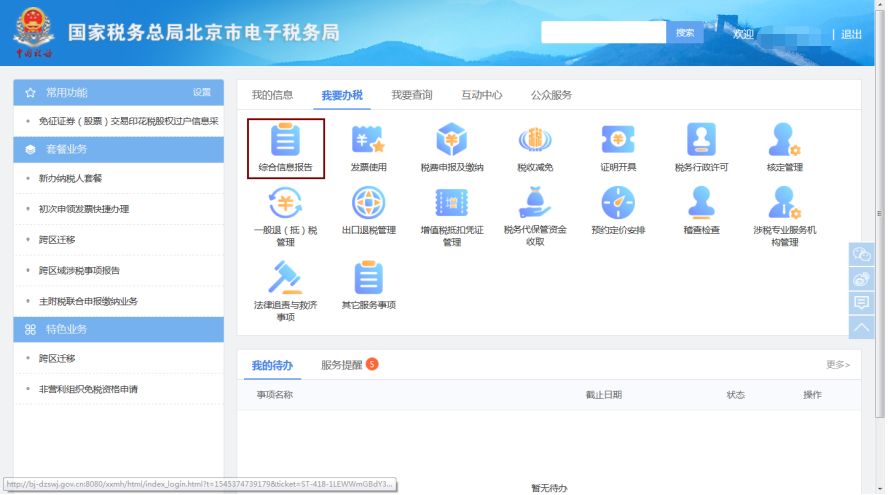Open 发票使用 icon
This screenshot has height=495, width=888.
[x=368, y=139]
